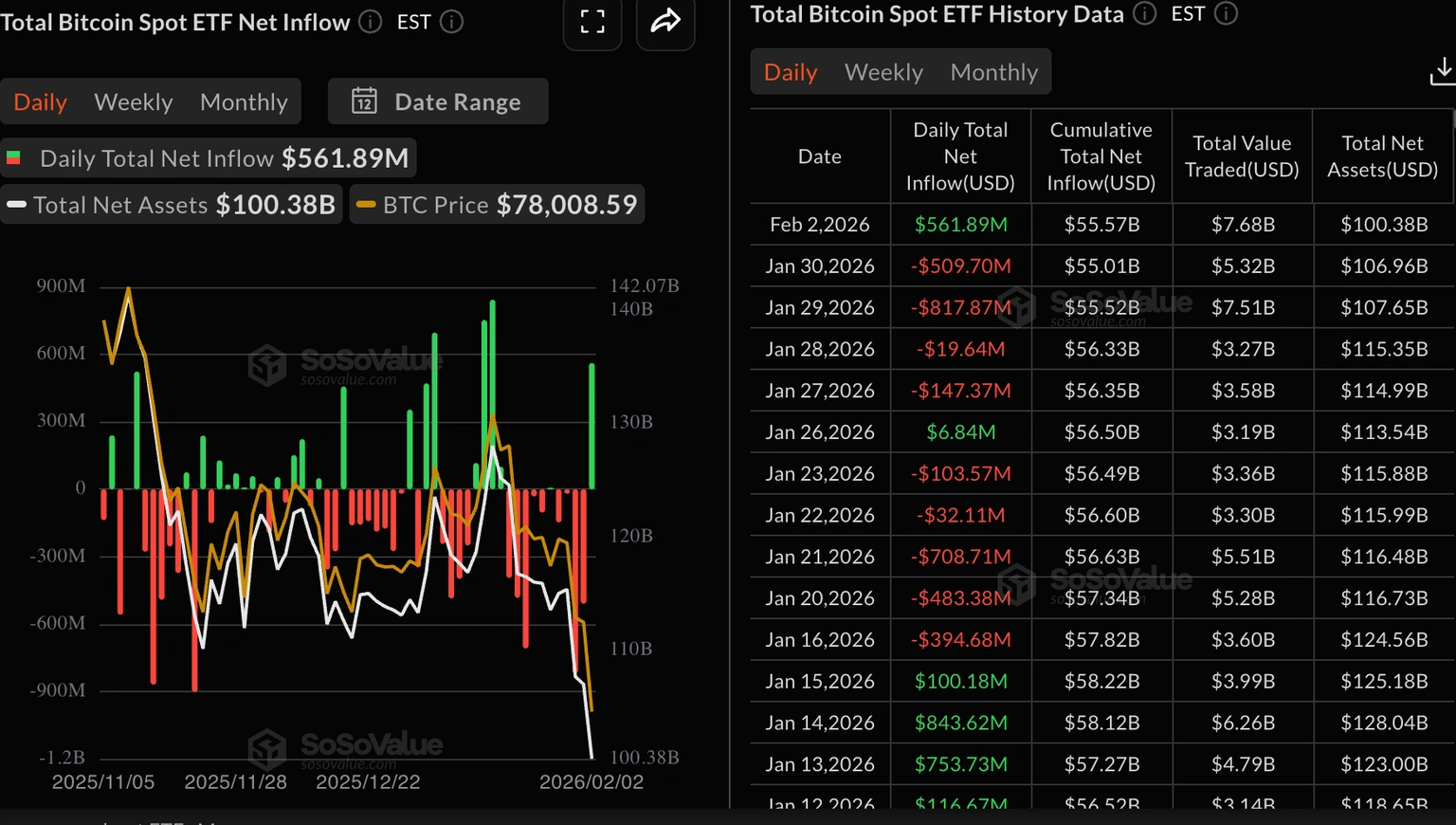
Task: Select the Daily tab in the history data panel
Action: 790,71
